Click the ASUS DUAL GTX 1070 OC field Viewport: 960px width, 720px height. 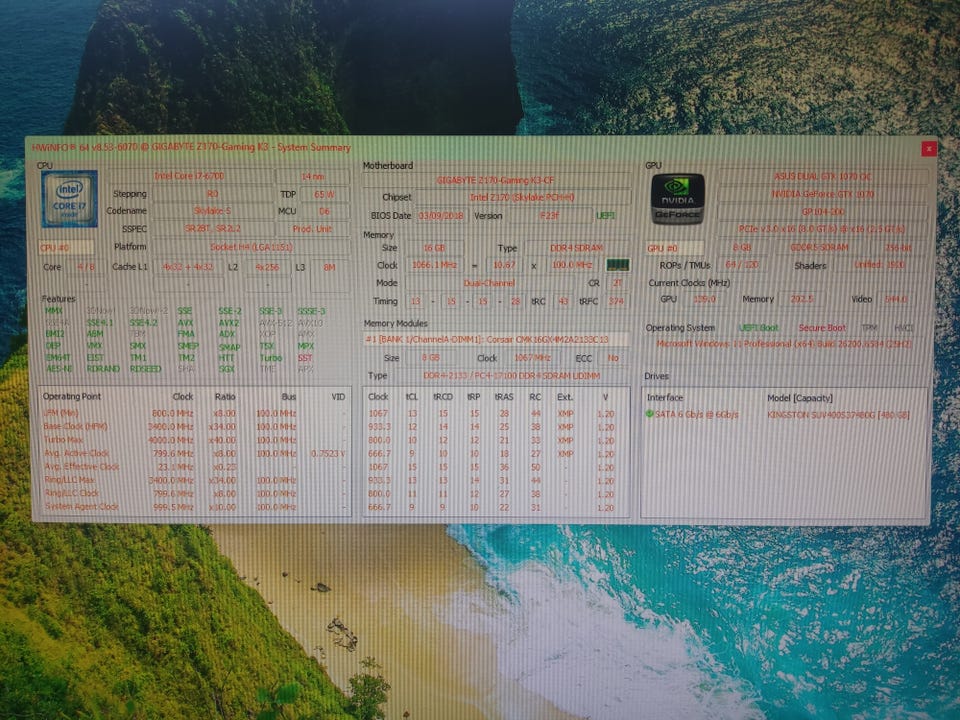click(x=822, y=176)
